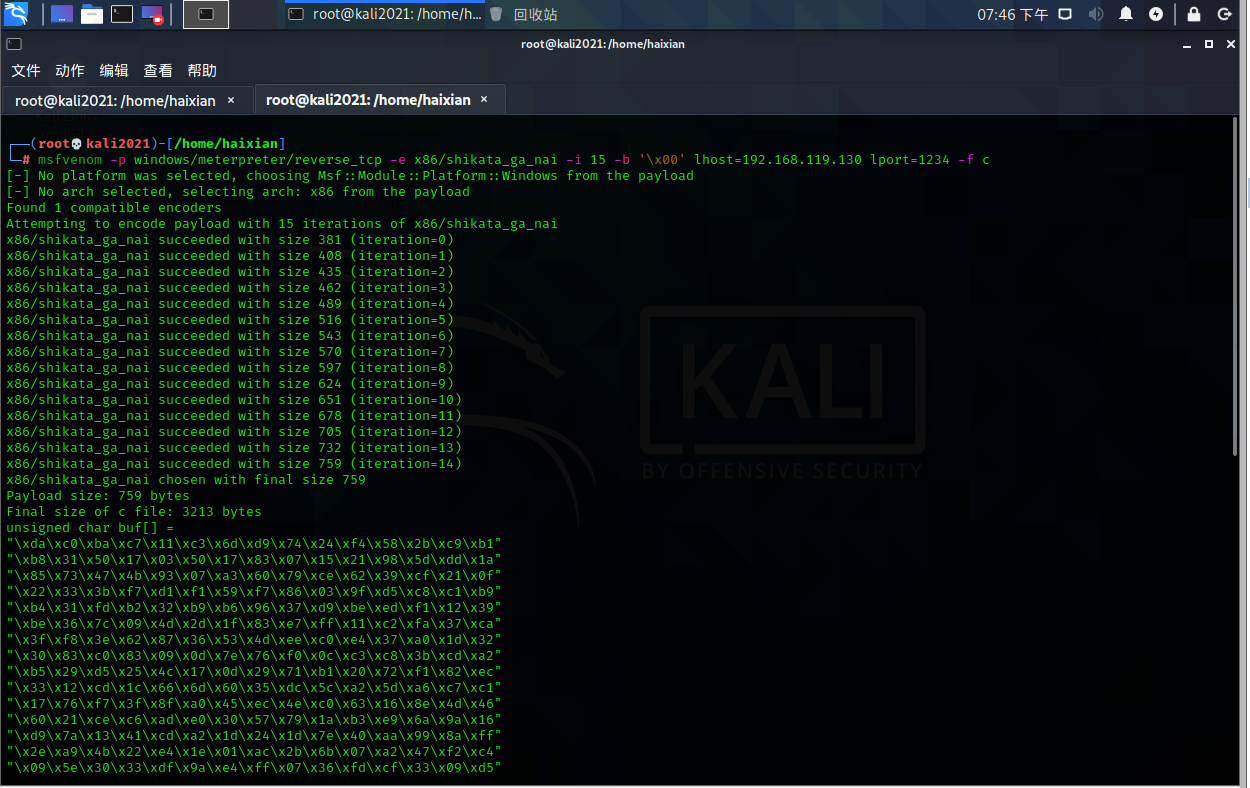
Task: Click the line ending with (iteration=14)
Action: (x=234, y=463)
